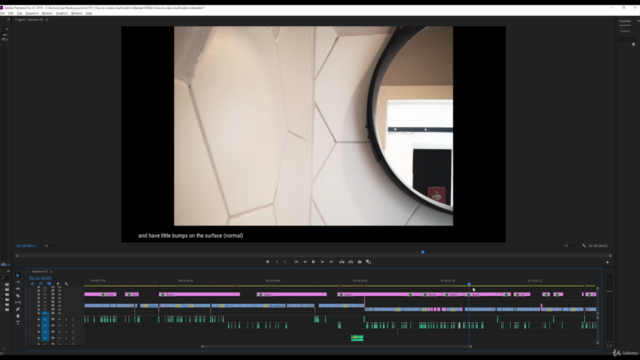Select the Razor tool

click(18, 296)
